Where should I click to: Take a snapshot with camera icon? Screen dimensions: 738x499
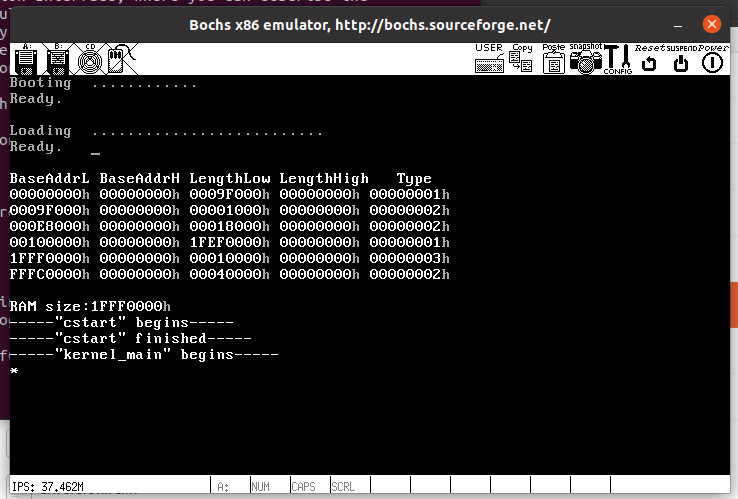click(586, 58)
